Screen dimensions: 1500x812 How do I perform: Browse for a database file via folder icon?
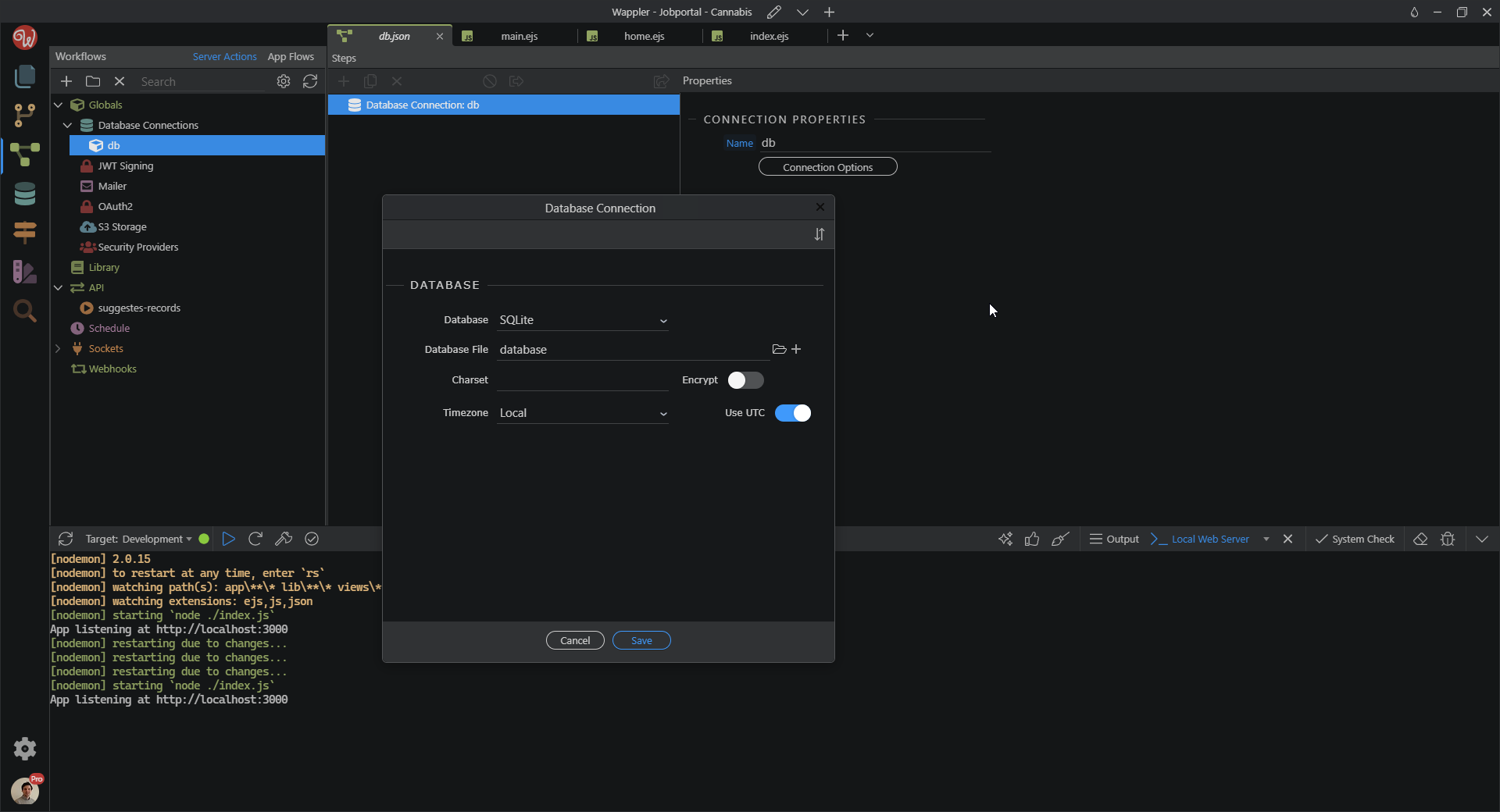[x=779, y=349]
